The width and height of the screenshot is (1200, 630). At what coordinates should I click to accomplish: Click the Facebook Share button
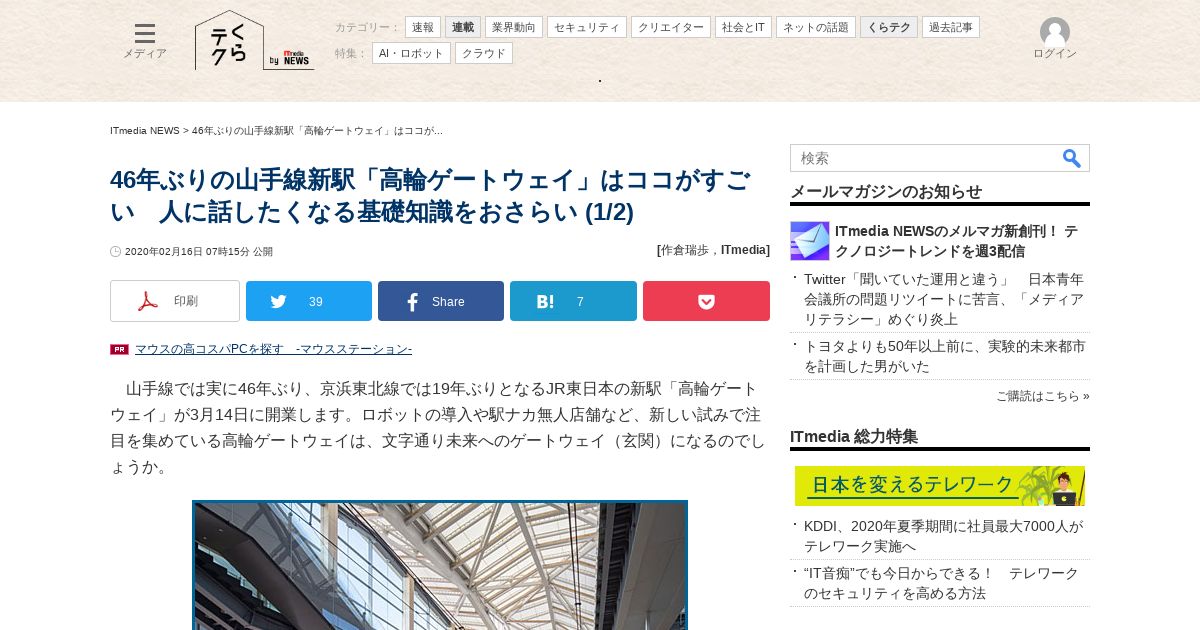click(441, 301)
